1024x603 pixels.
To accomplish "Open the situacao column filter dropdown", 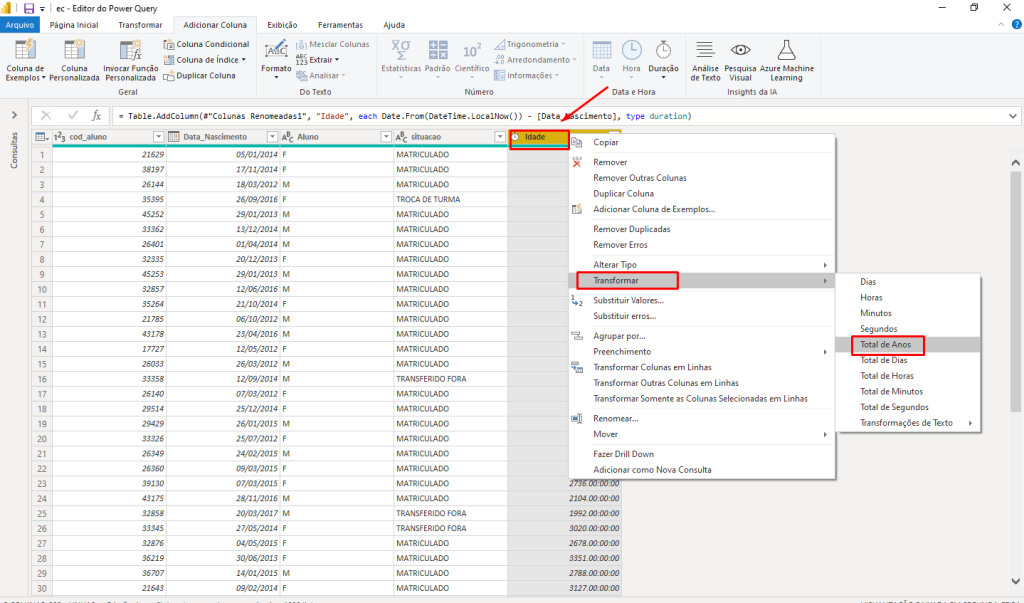I will (499, 136).
